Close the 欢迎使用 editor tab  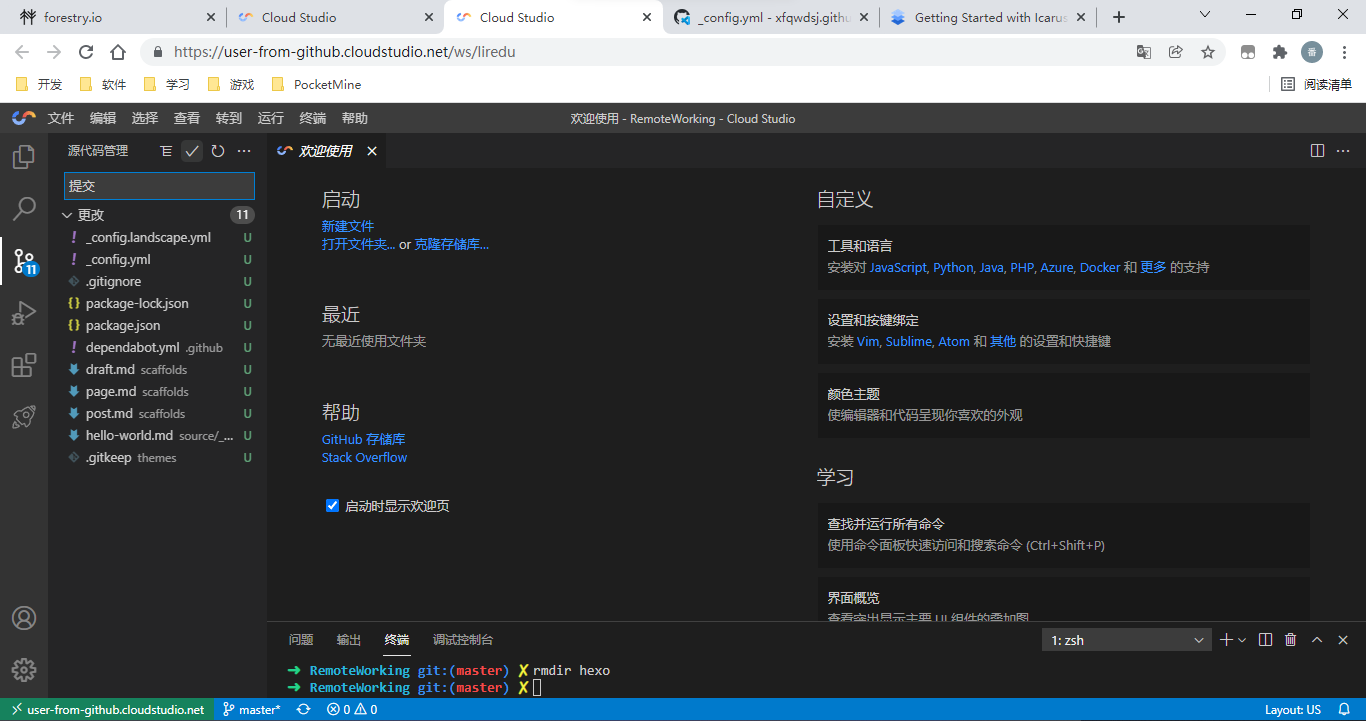point(372,151)
